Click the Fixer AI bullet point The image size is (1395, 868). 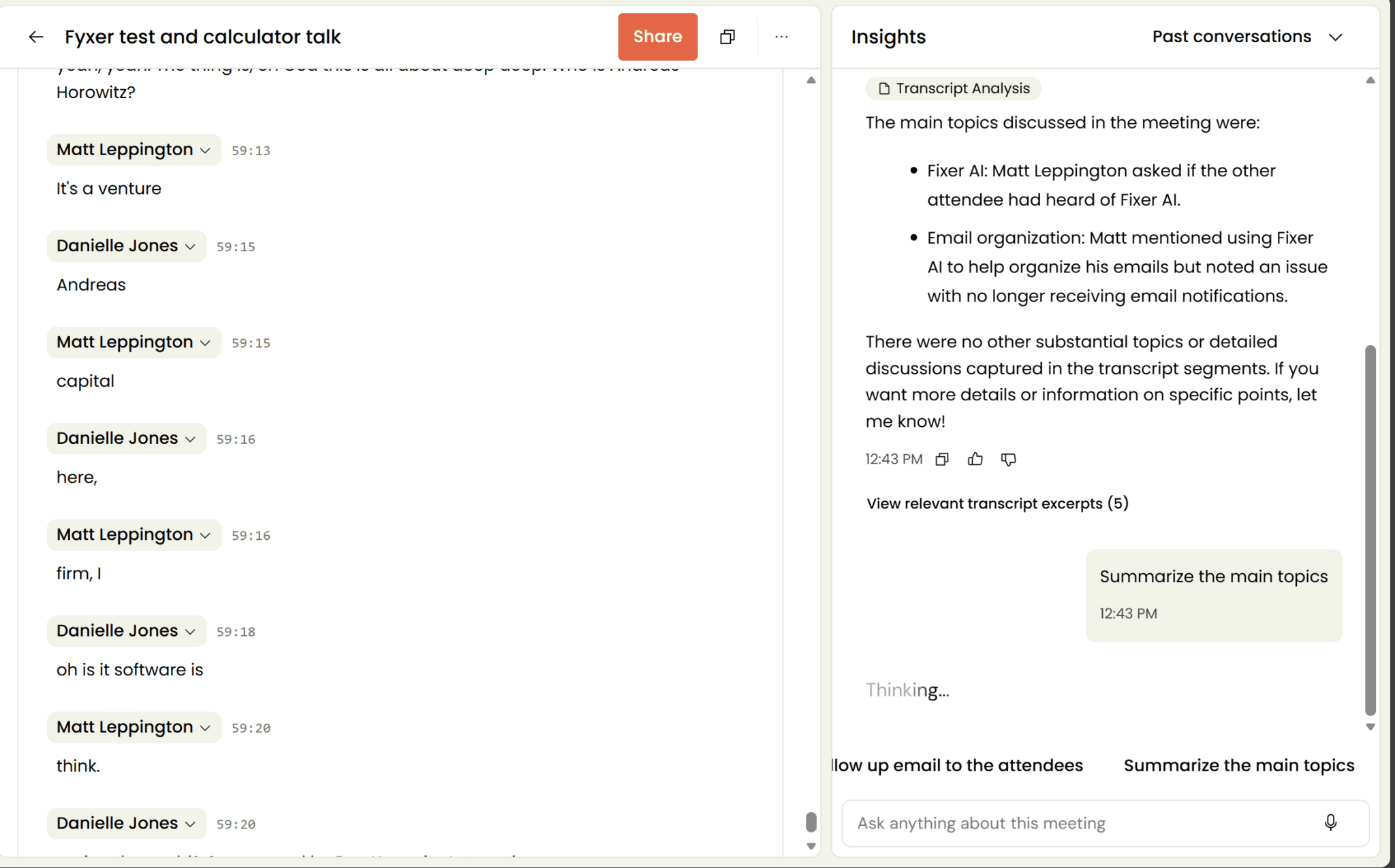point(1101,185)
